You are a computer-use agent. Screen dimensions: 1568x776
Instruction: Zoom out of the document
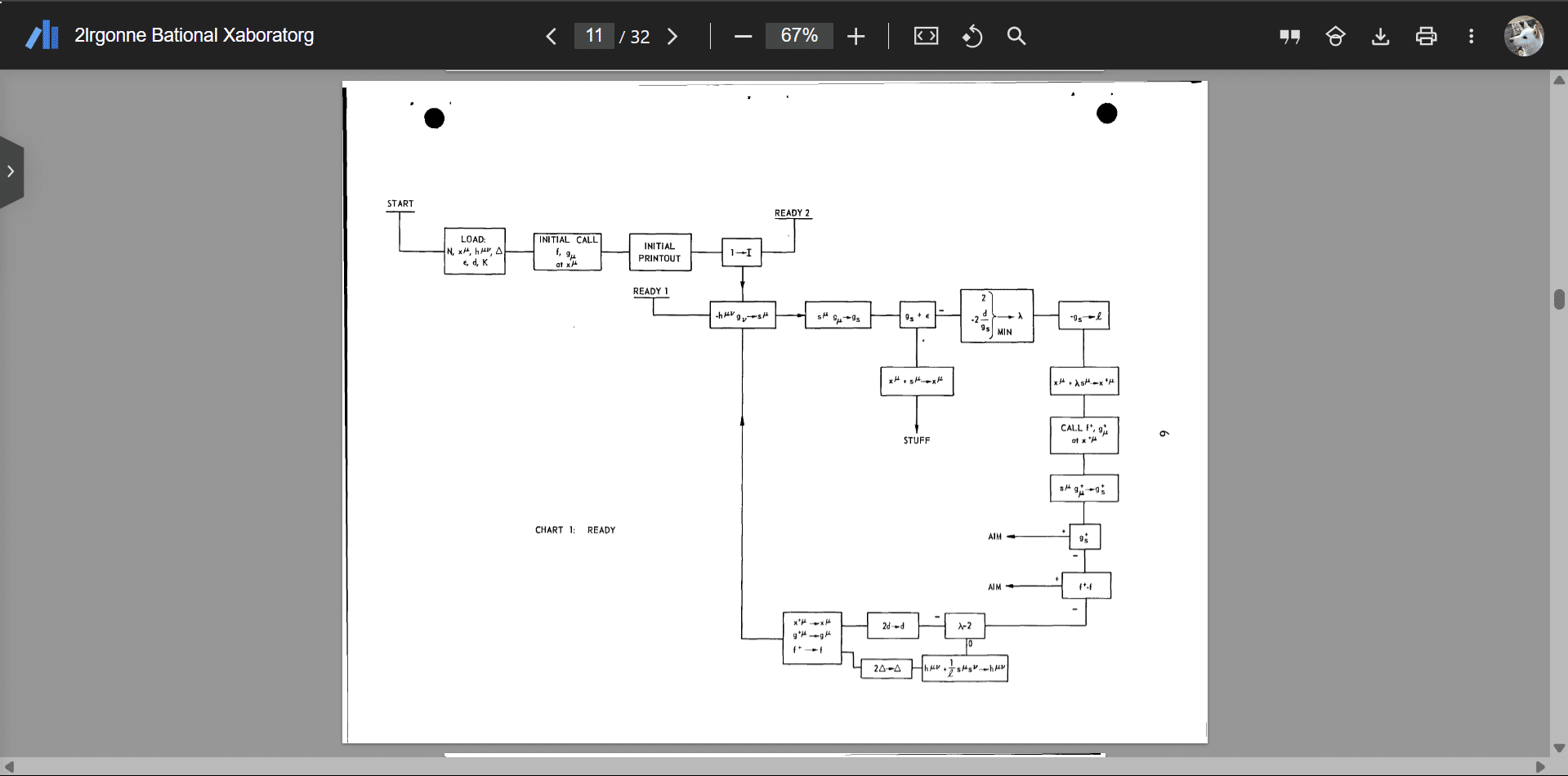[743, 36]
